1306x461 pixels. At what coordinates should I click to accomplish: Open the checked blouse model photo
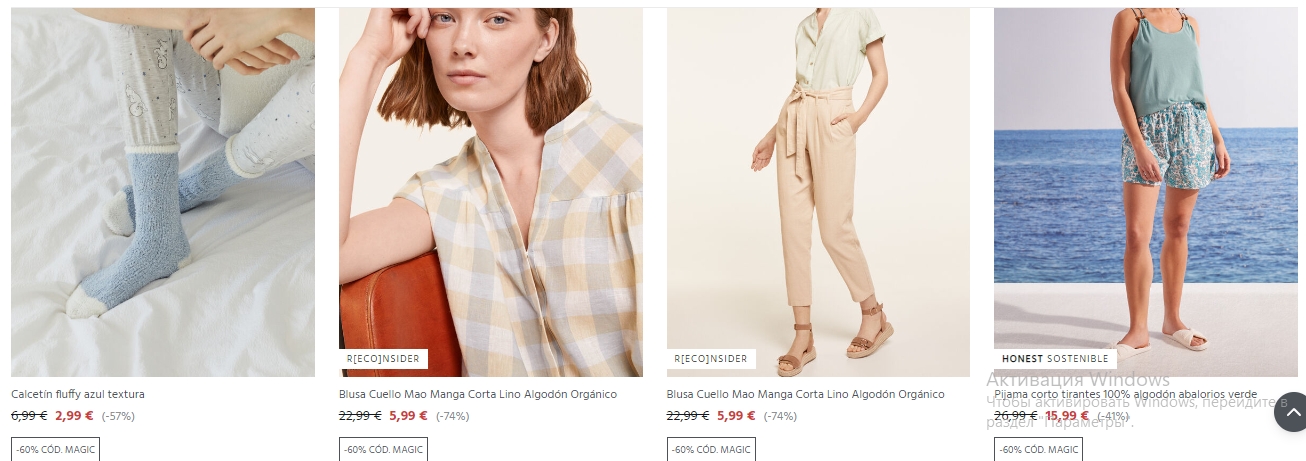pos(490,192)
